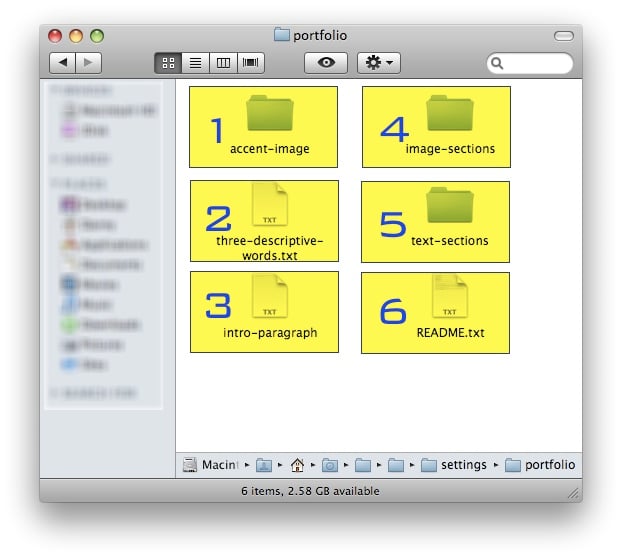This screenshot has height=557, width=622.
Task: Click into the Finder search field
Action: pos(530,63)
